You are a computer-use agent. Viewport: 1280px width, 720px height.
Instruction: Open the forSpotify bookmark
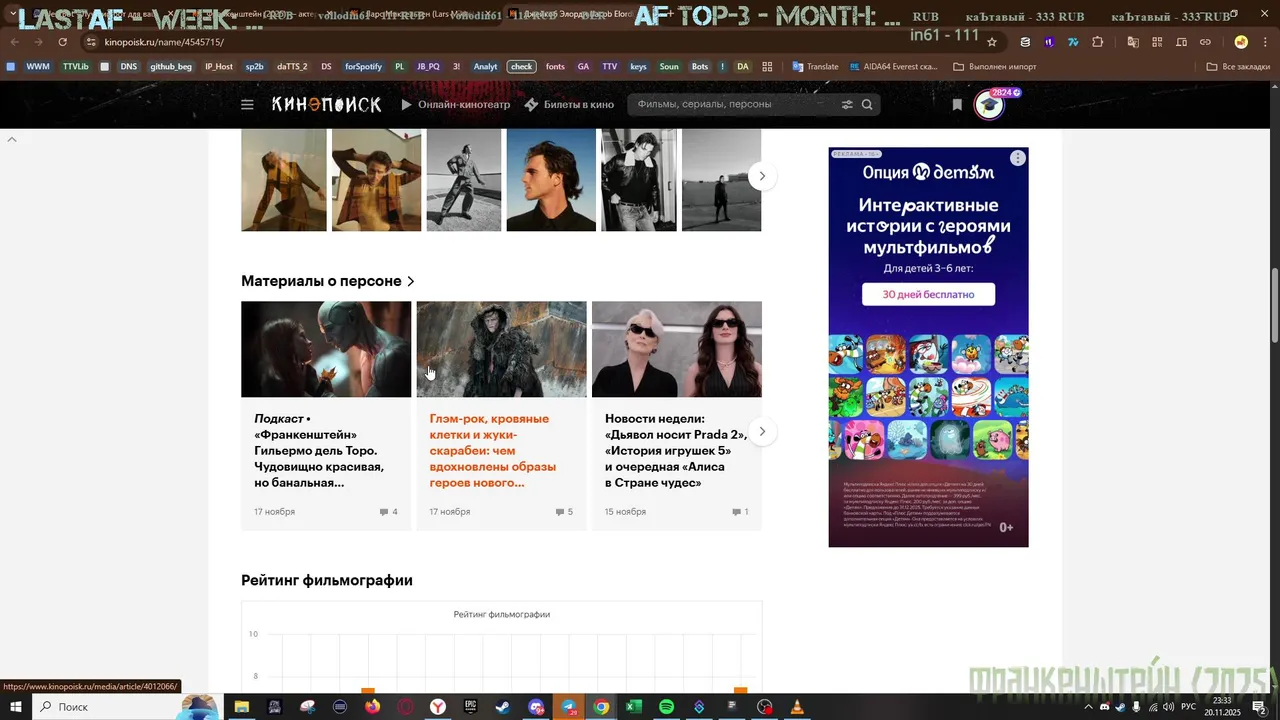tap(363, 67)
